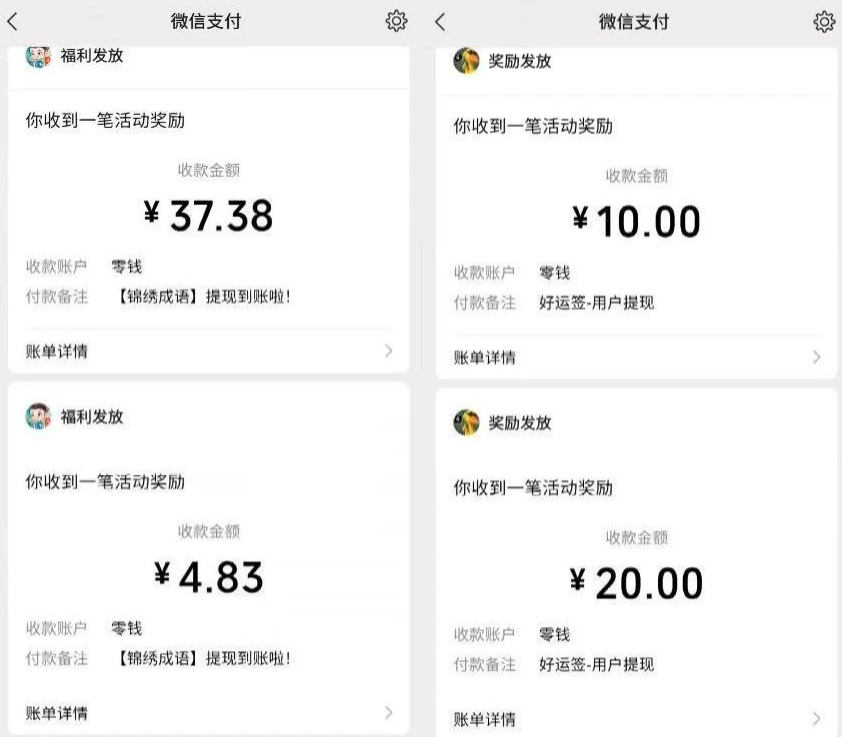Tap 奖励发放 avatar on the ¥10.00 card
842x737 pixels.
pos(466,61)
